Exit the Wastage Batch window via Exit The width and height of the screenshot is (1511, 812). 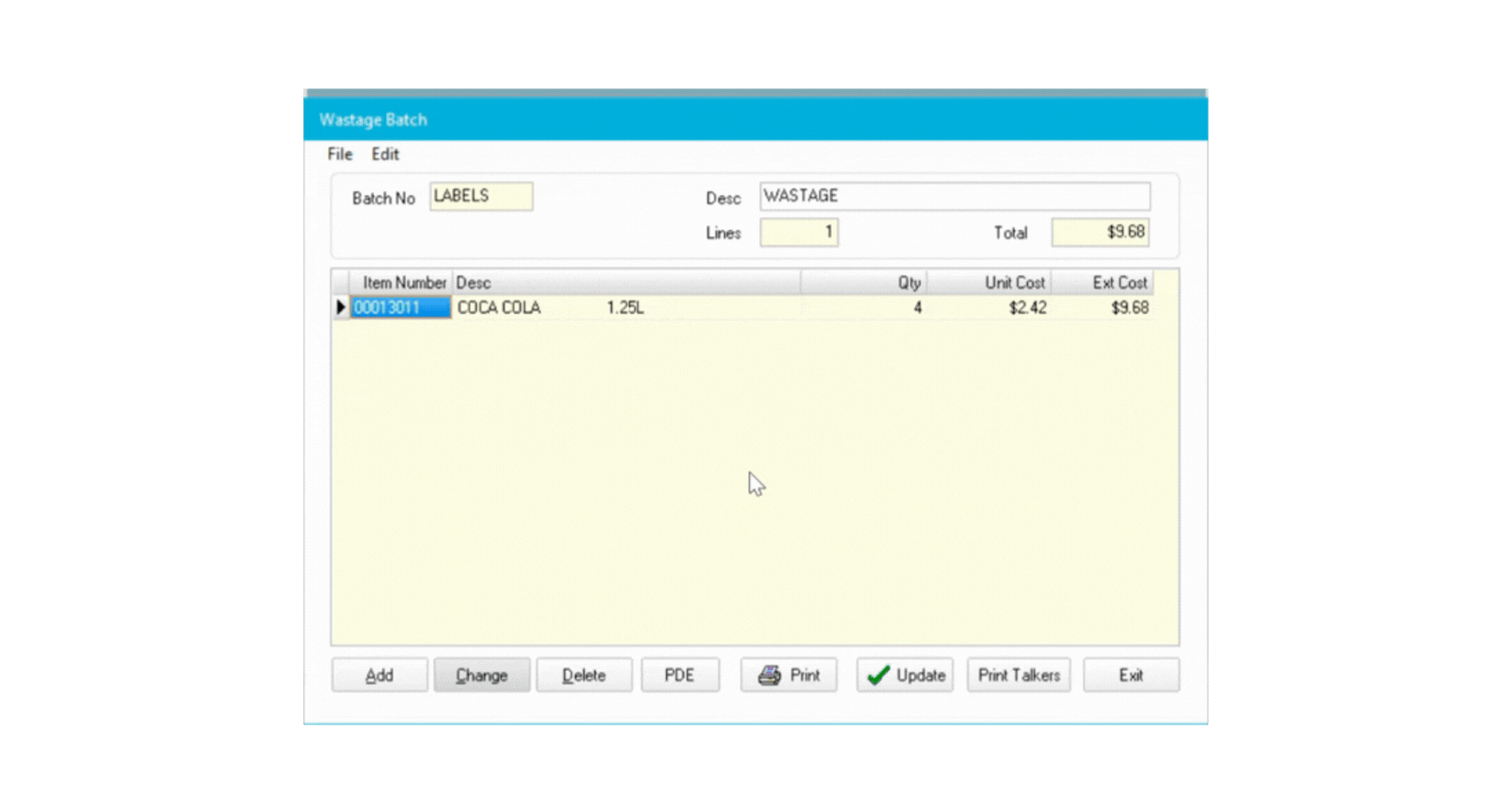[x=1131, y=675]
